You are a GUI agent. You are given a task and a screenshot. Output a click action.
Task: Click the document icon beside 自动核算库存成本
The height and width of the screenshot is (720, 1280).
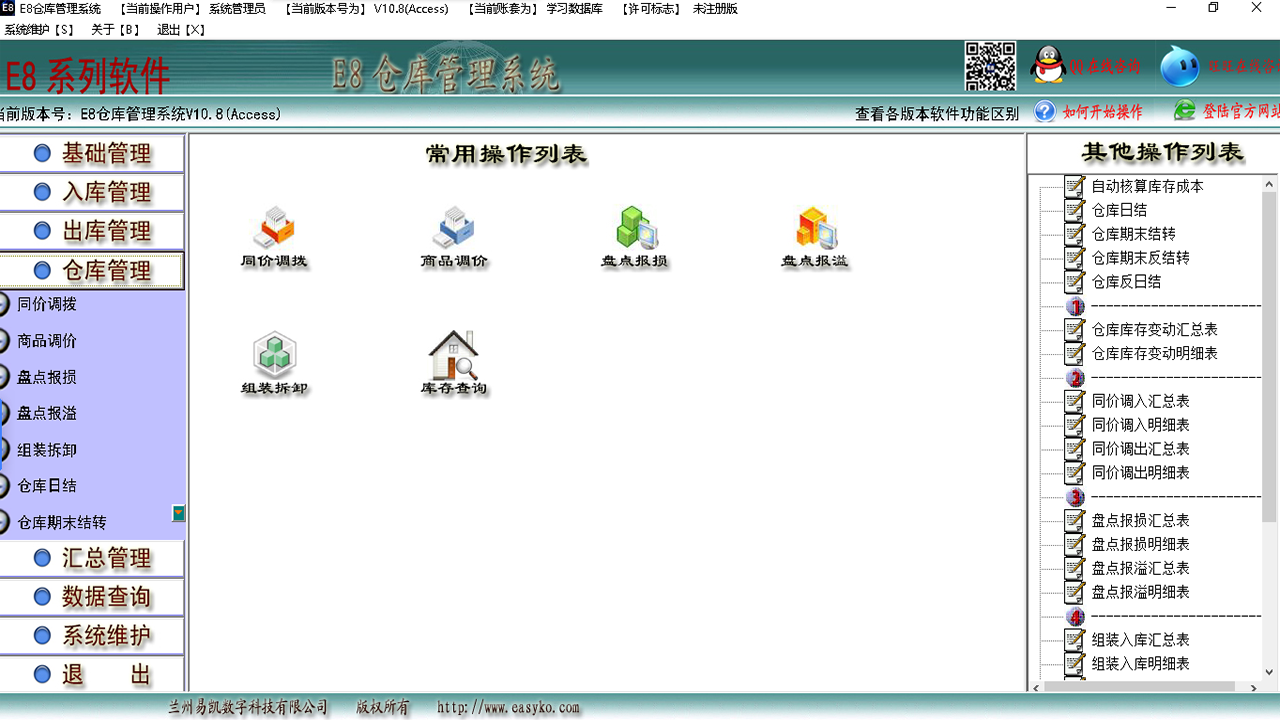point(1075,186)
